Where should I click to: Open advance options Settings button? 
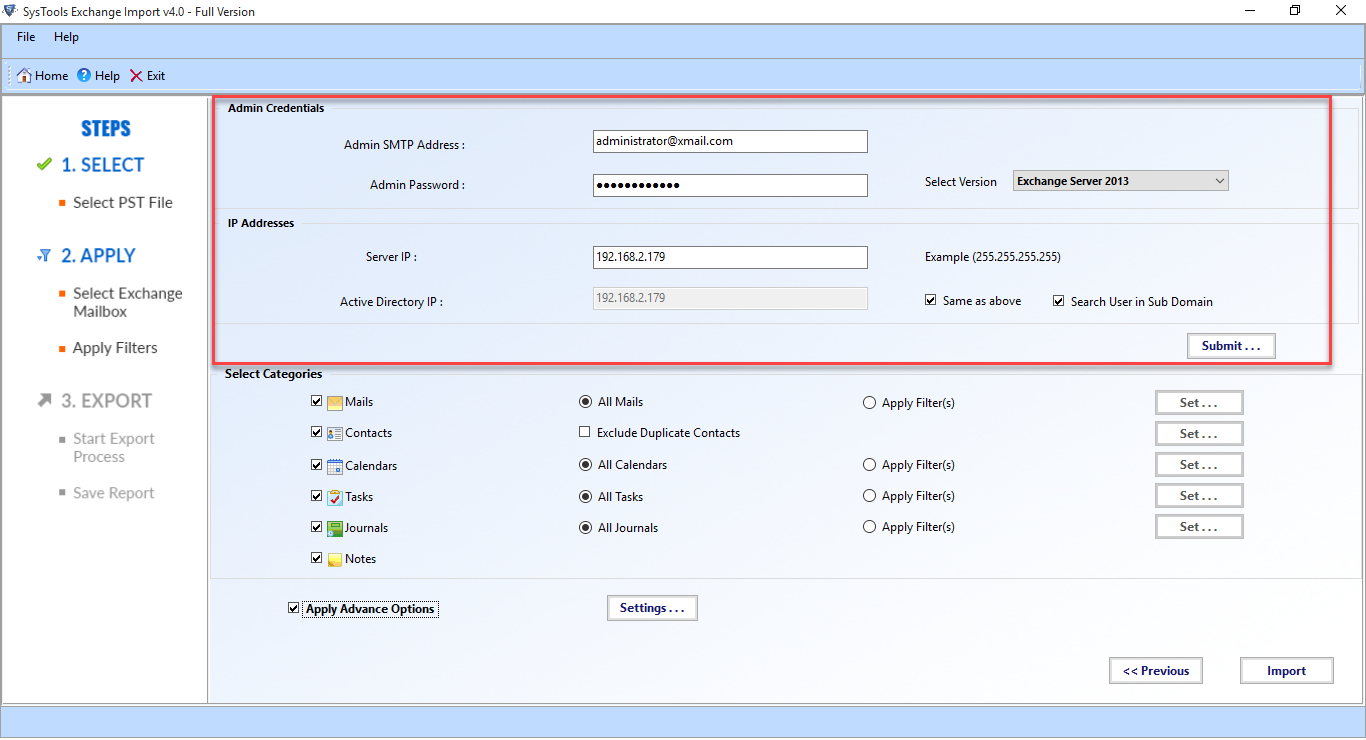[x=652, y=608]
